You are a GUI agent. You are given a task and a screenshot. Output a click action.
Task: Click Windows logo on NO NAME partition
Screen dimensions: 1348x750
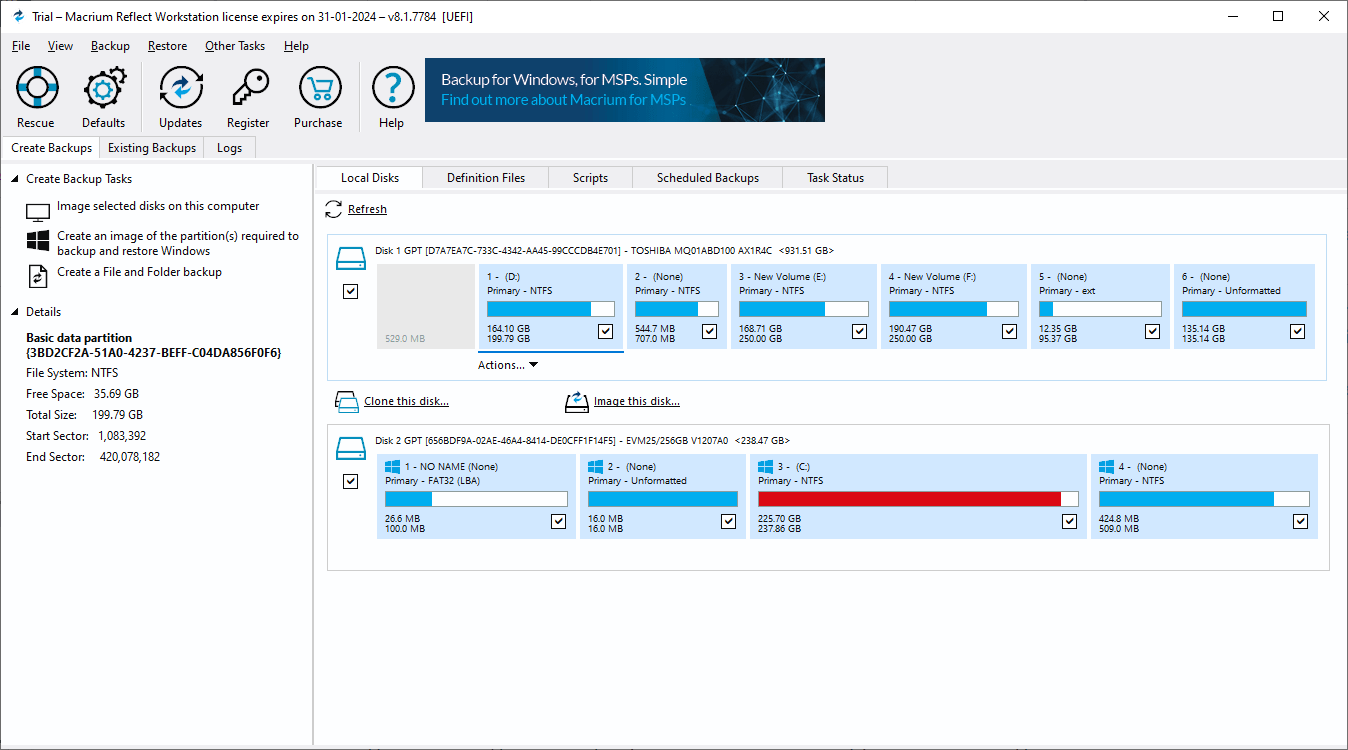click(393, 466)
